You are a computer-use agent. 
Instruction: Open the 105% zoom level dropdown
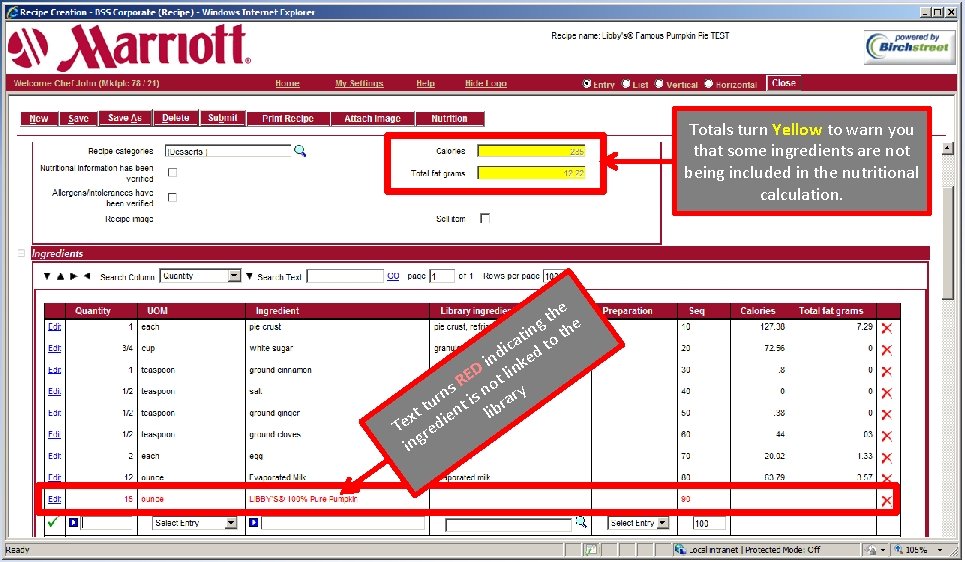pyautogui.click(x=940, y=549)
